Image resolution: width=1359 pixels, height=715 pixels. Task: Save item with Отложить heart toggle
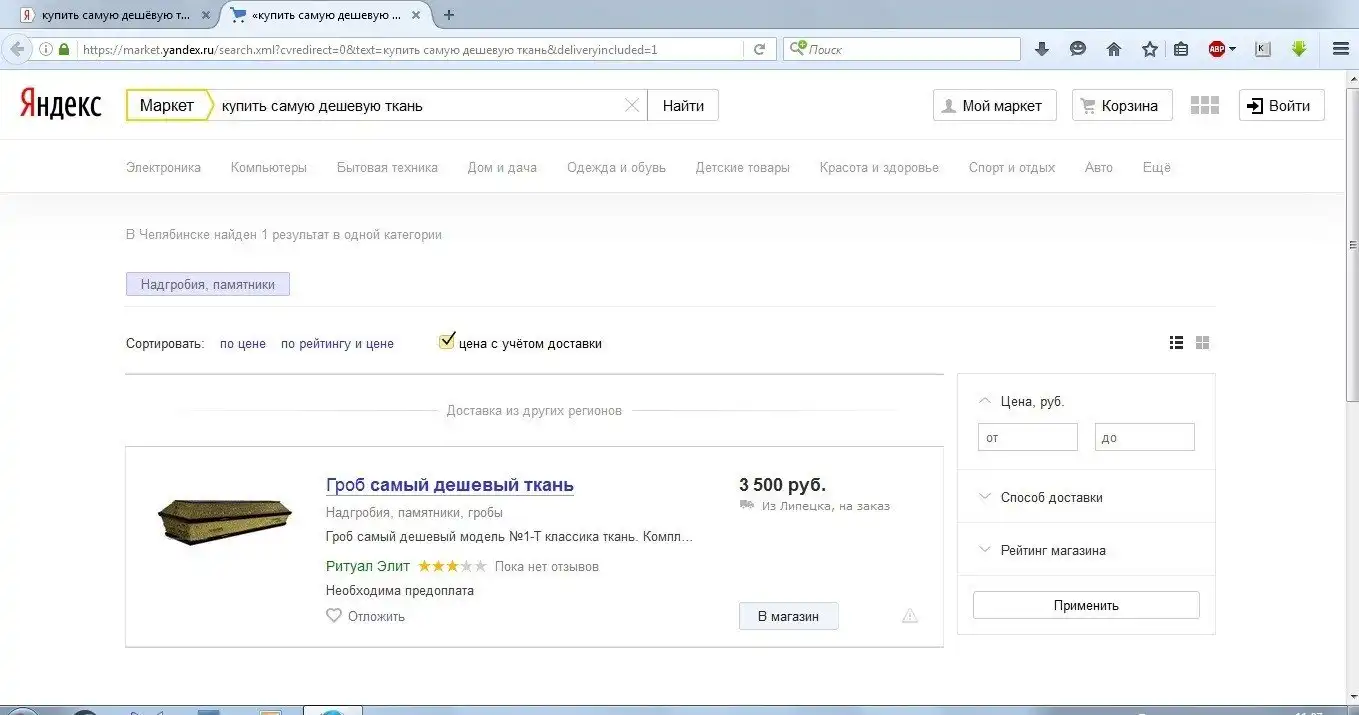335,616
